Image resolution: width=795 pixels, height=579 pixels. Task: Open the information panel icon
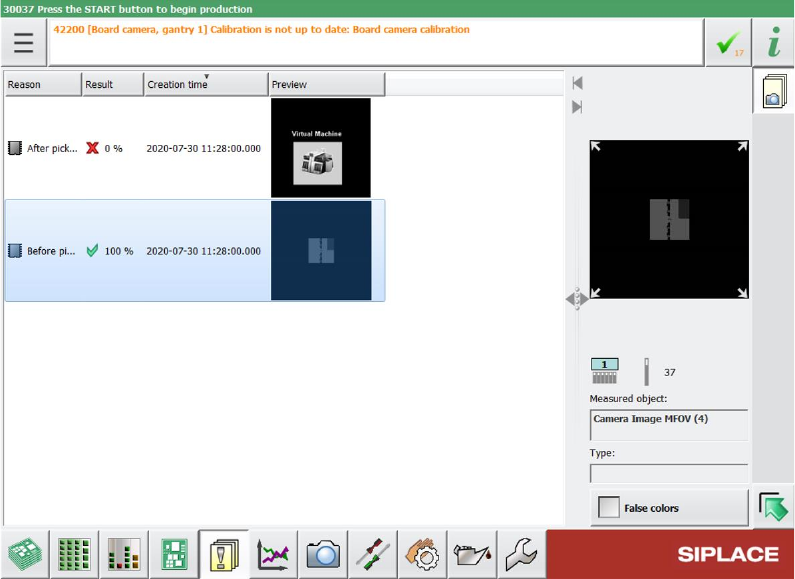point(773,43)
